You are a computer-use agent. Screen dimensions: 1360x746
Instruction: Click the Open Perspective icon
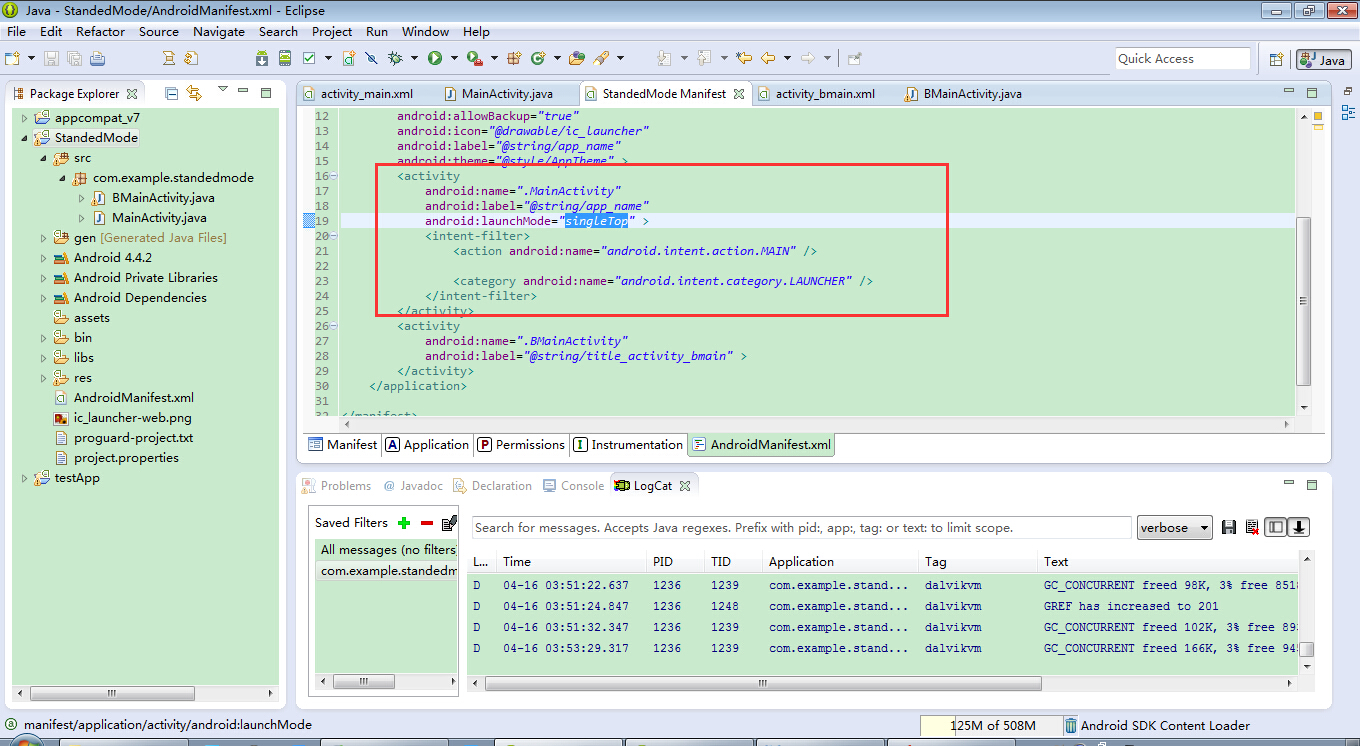point(1276,59)
